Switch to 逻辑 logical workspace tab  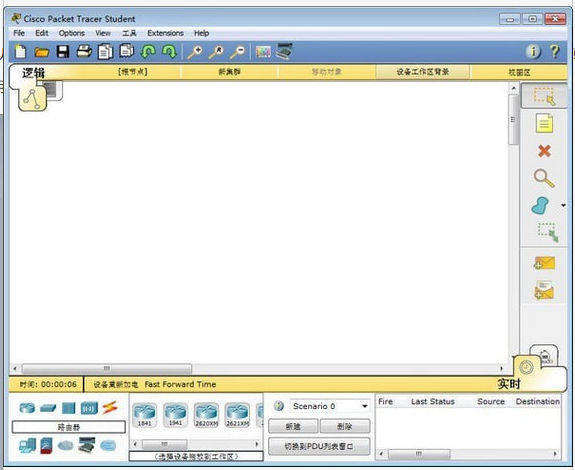[x=33, y=73]
